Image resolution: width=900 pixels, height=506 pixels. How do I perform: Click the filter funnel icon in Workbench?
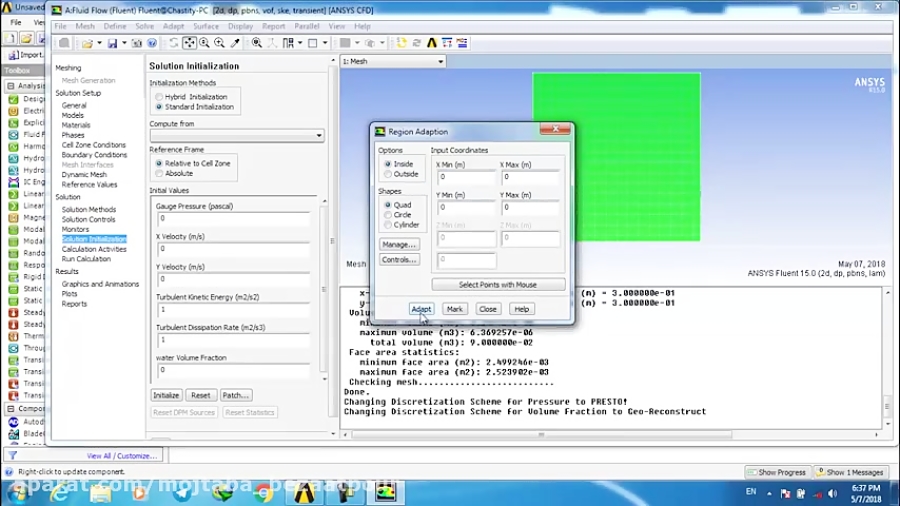13,456
